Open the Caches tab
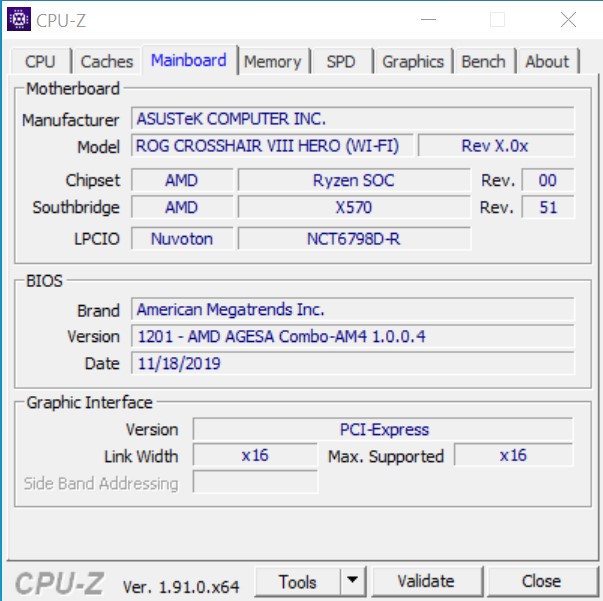The height and width of the screenshot is (601, 603). coord(107,62)
